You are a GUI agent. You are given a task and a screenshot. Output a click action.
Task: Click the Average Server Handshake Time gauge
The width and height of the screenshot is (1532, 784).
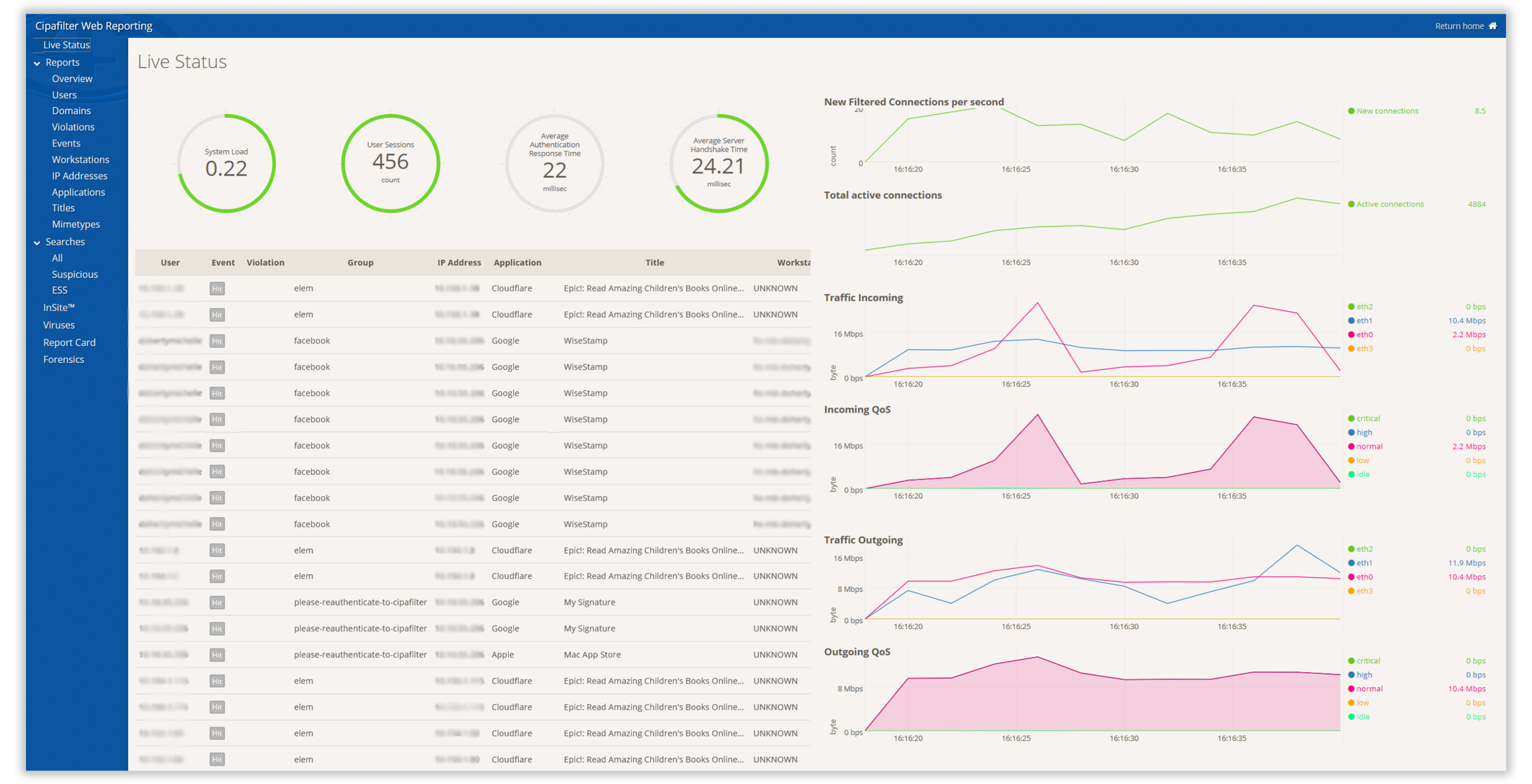[718, 164]
